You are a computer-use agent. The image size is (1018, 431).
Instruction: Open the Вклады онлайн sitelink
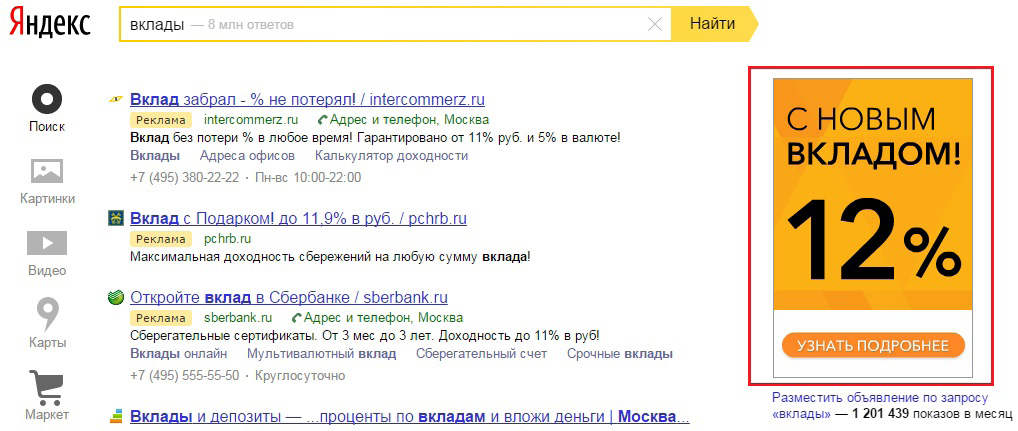[179, 354]
